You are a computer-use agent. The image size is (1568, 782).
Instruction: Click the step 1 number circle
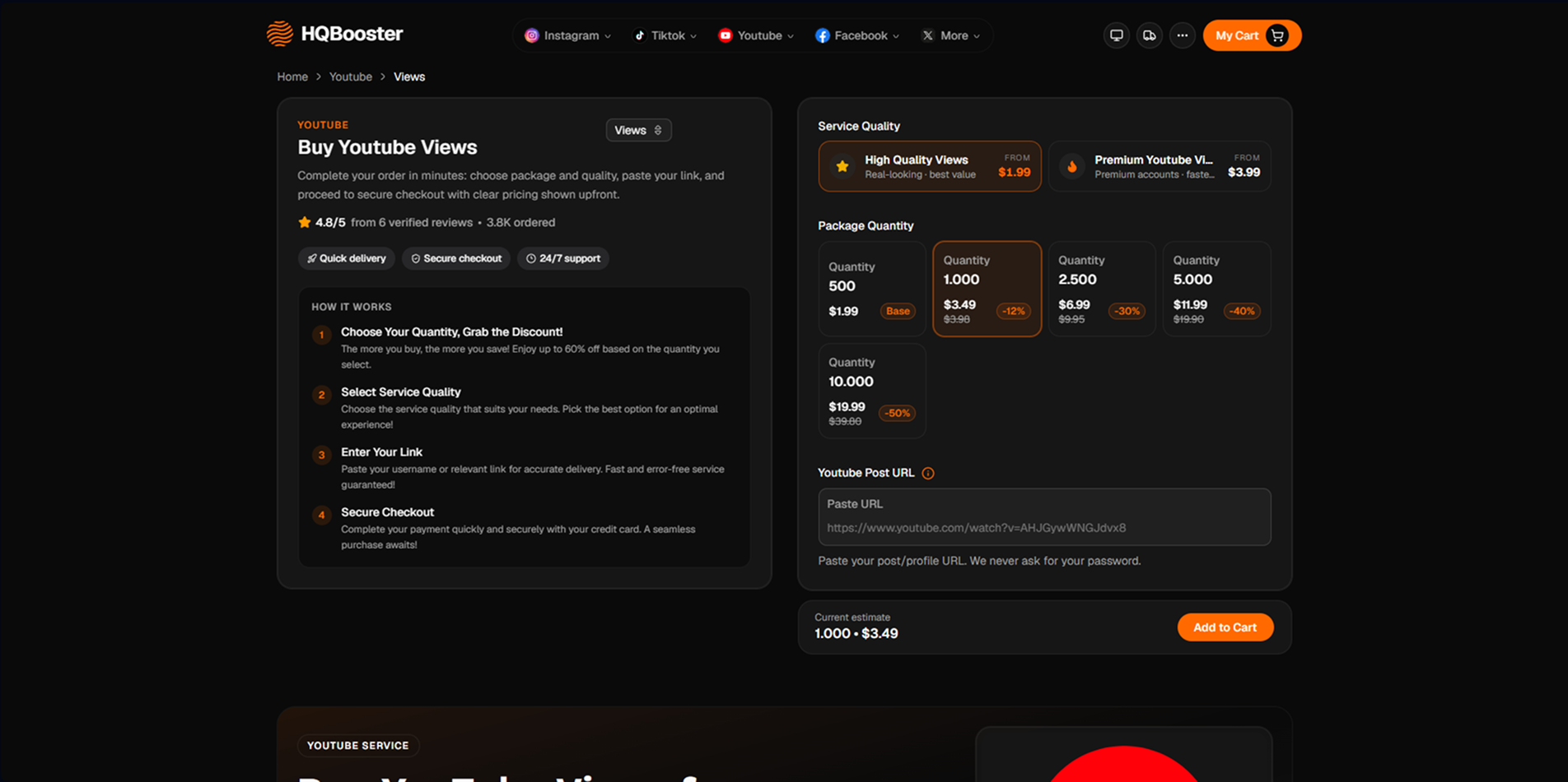pos(322,335)
